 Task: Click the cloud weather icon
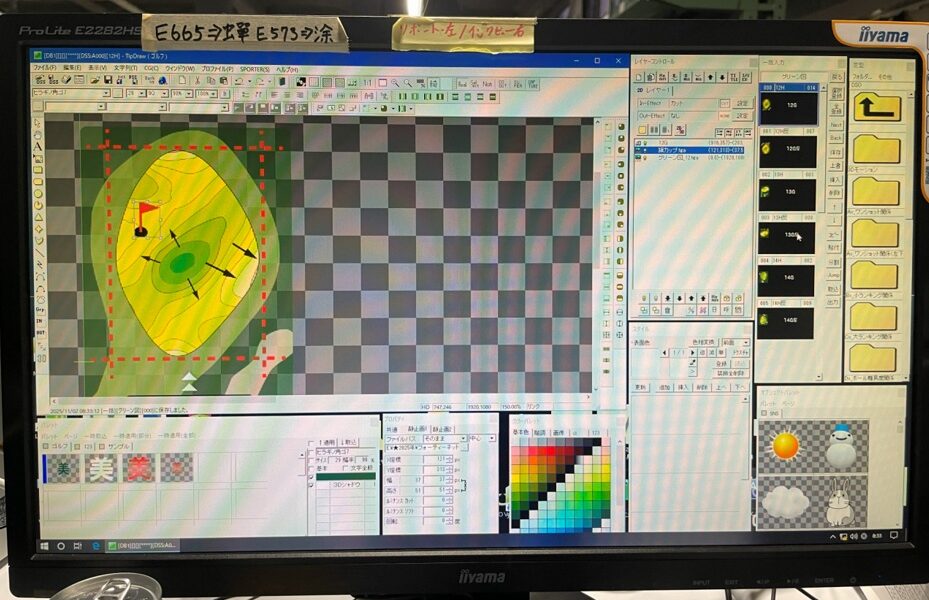786,502
